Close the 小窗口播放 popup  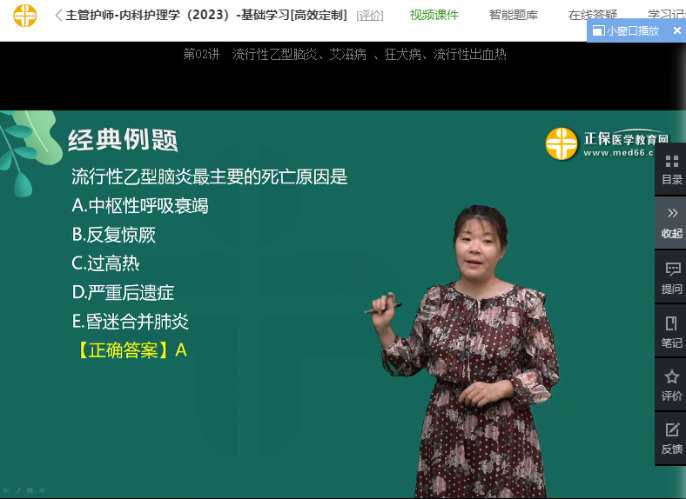coord(676,31)
